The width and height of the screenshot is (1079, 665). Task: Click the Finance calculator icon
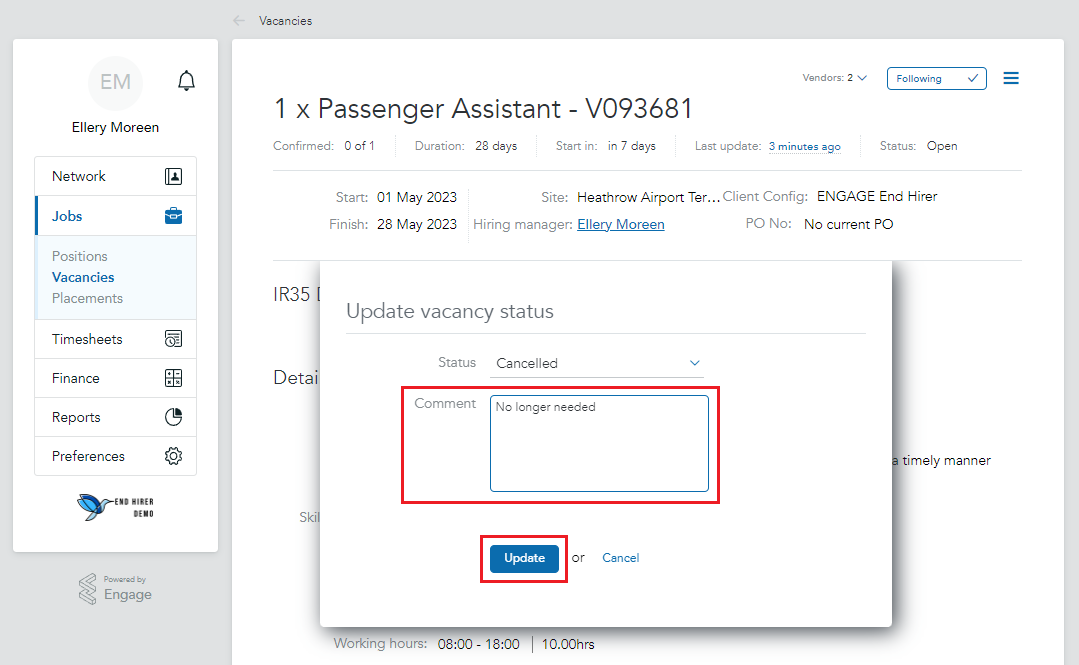[x=173, y=378]
